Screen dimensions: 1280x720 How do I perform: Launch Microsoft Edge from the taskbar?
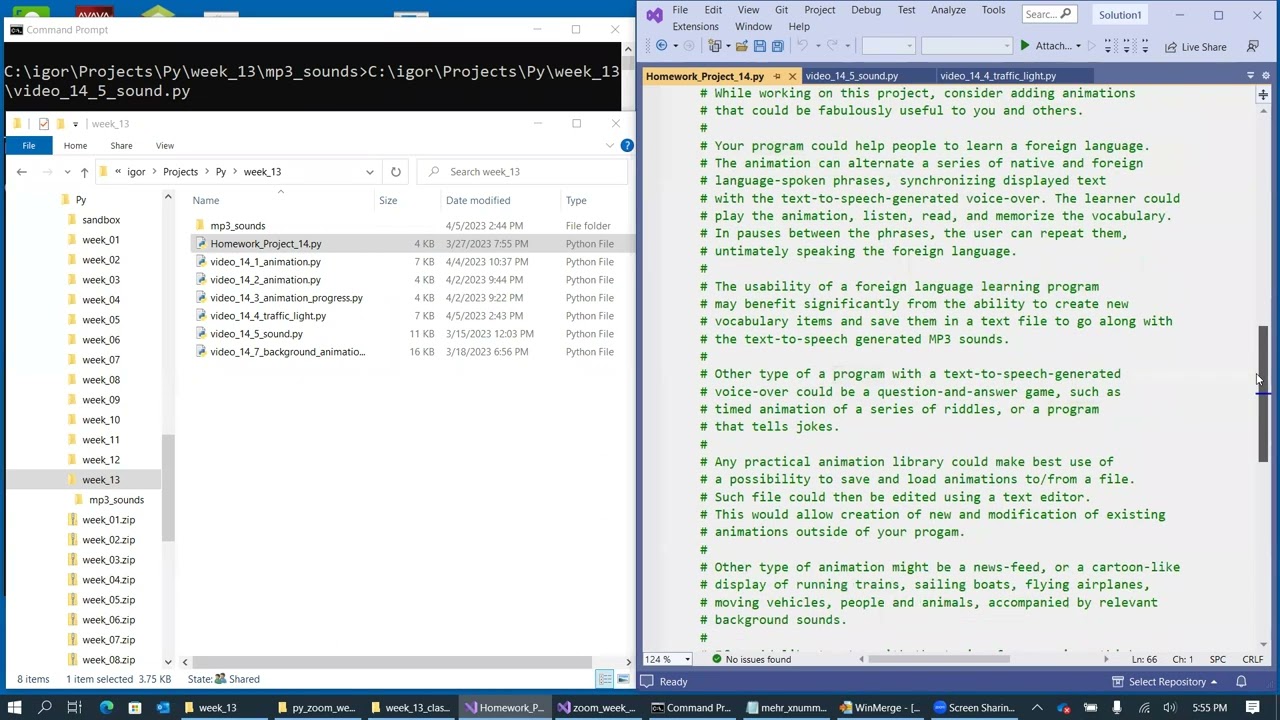coord(106,708)
